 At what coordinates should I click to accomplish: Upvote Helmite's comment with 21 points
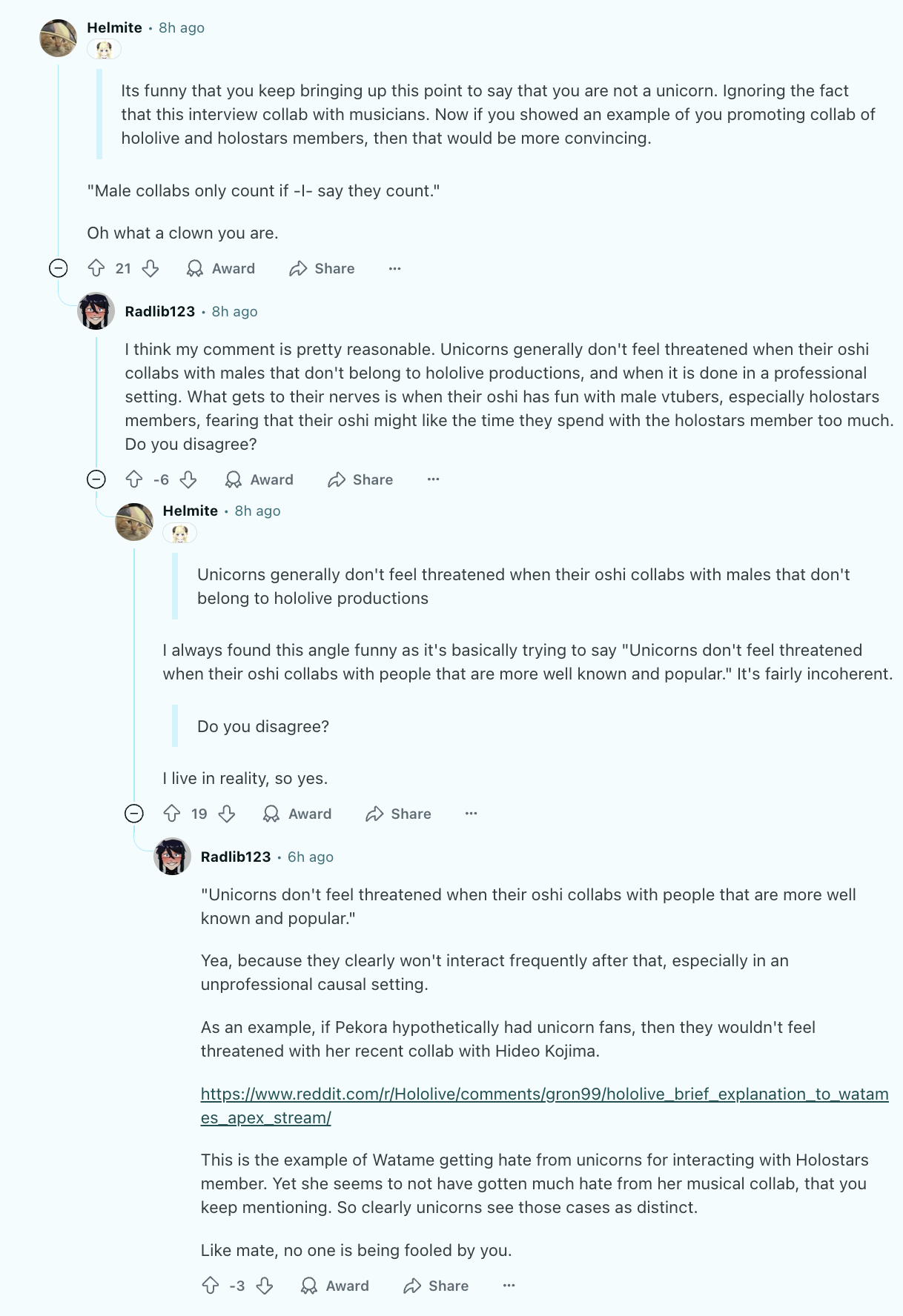click(96, 268)
